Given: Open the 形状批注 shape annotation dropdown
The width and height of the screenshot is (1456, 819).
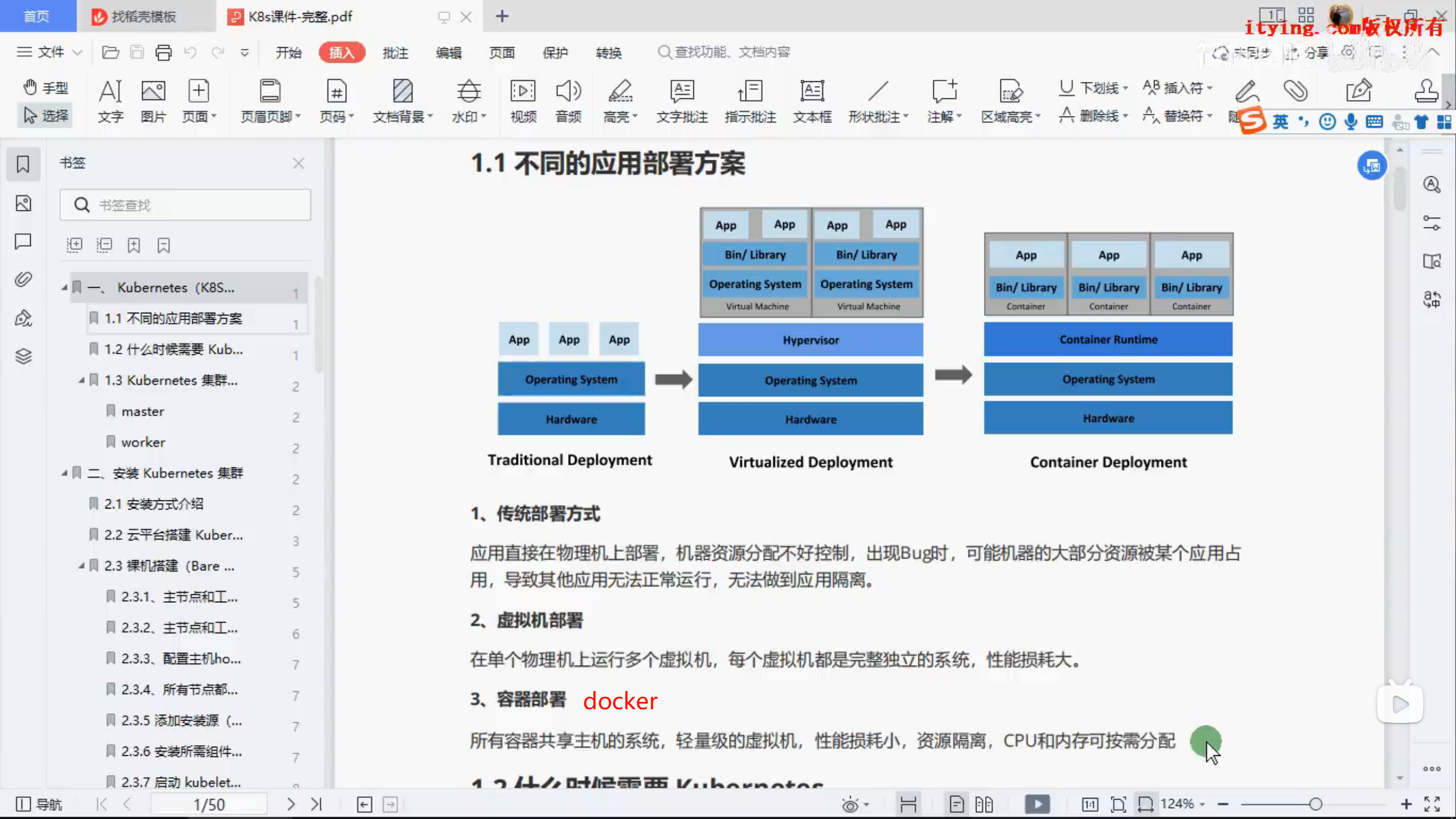Looking at the screenshot, I should pos(878,101).
